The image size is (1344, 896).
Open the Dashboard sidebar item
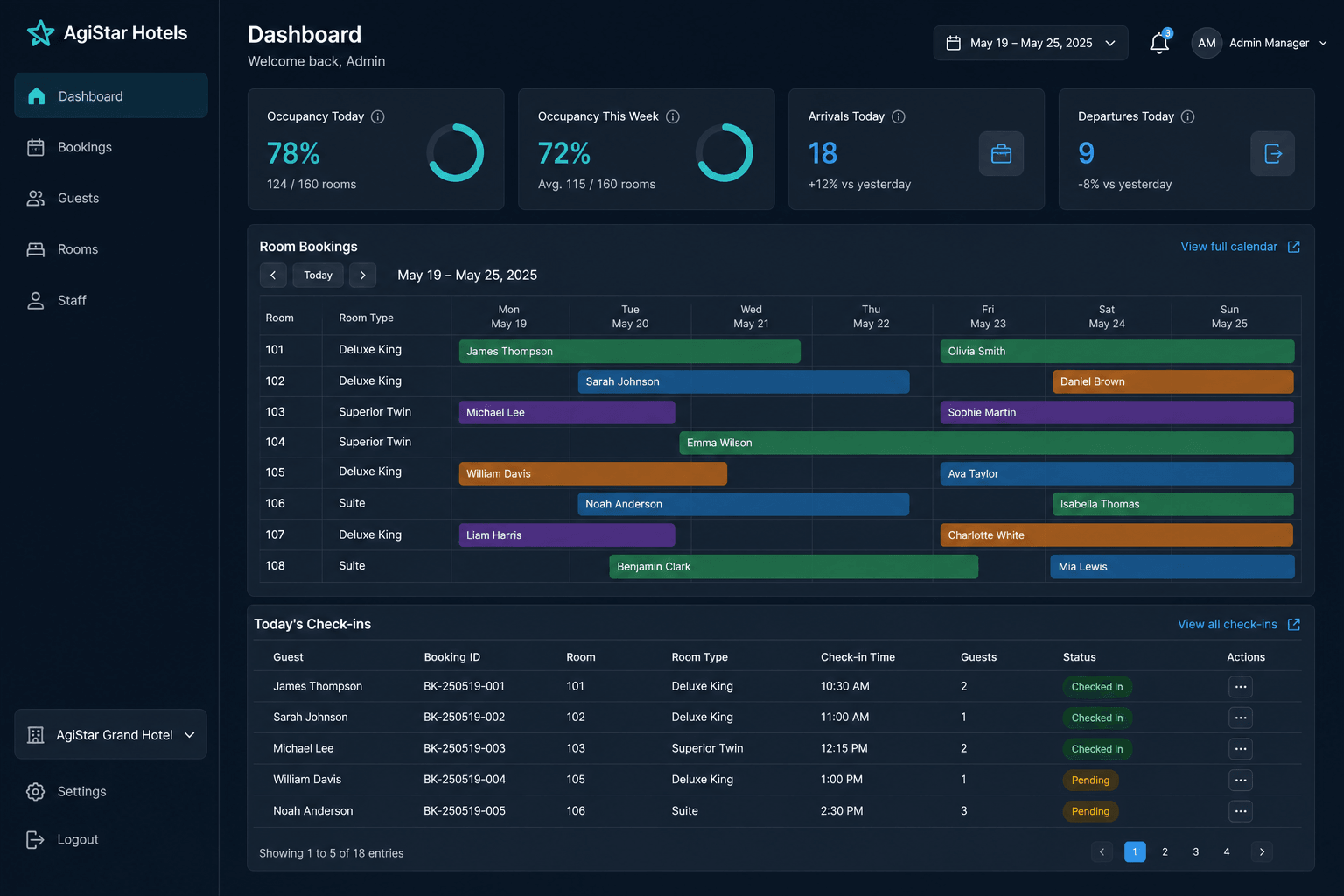pyautogui.click(x=111, y=95)
